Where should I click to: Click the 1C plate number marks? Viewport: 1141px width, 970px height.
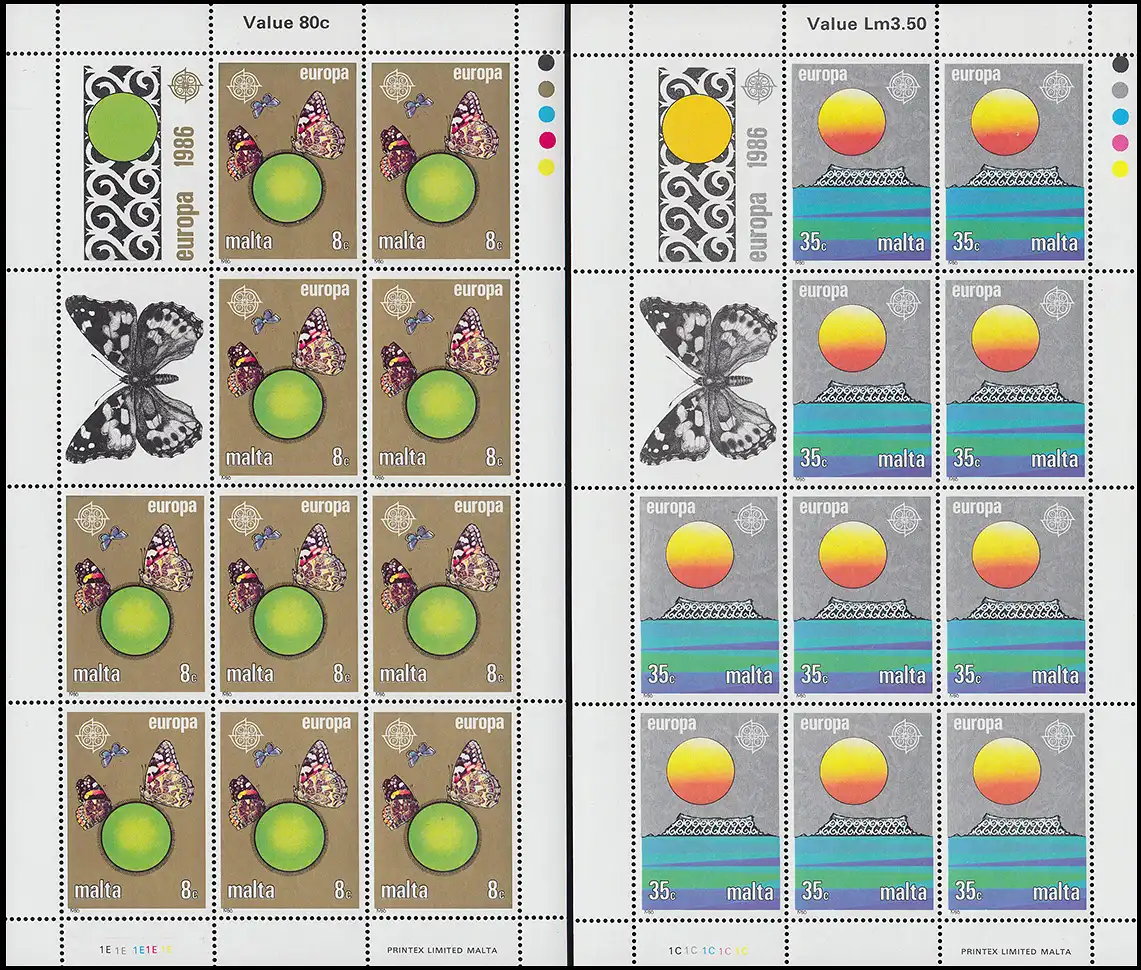coord(709,951)
